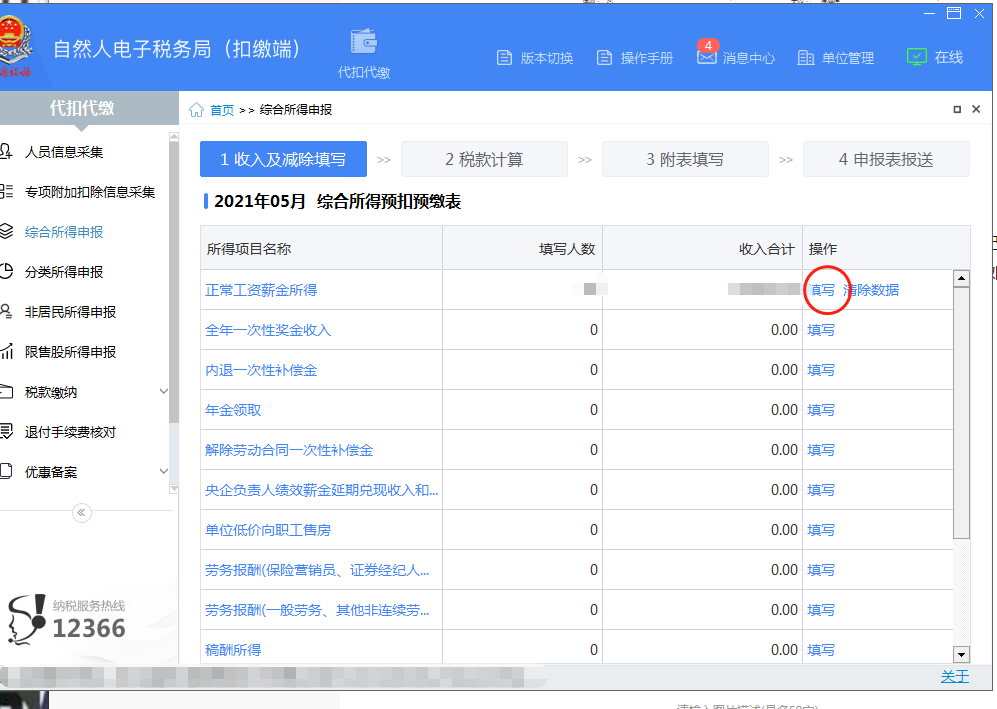Open 劳务报酬(保险营销员、证券经纪人 link
The height and width of the screenshot is (709, 997).
(x=317, y=570)
